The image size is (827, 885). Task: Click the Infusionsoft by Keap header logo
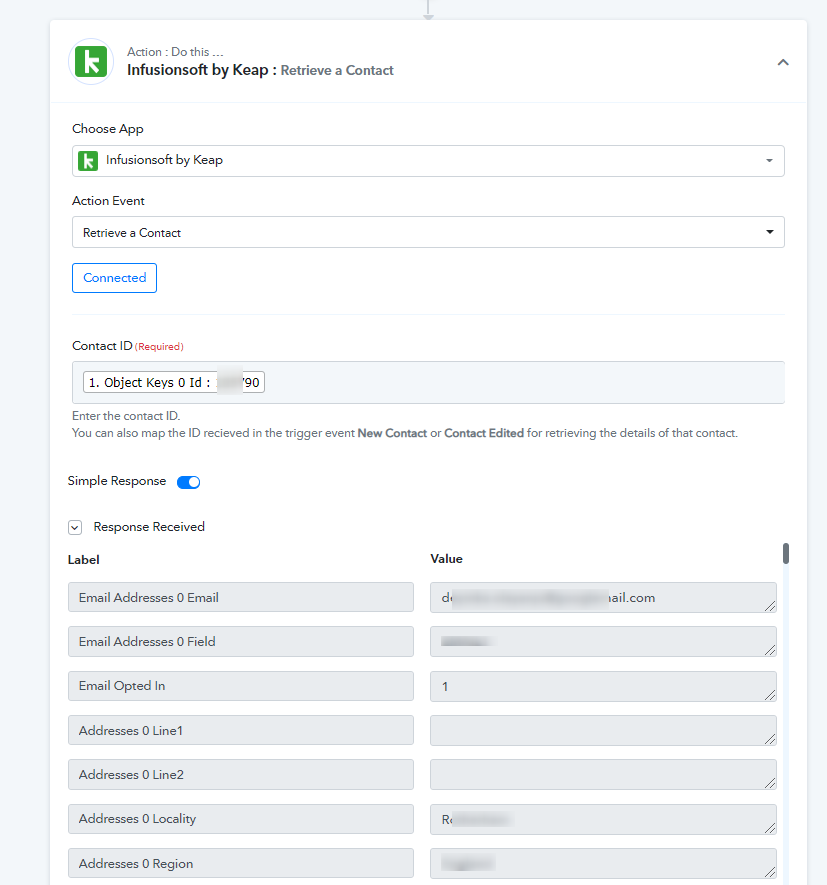pyautogui.click(x=91, y=62)
